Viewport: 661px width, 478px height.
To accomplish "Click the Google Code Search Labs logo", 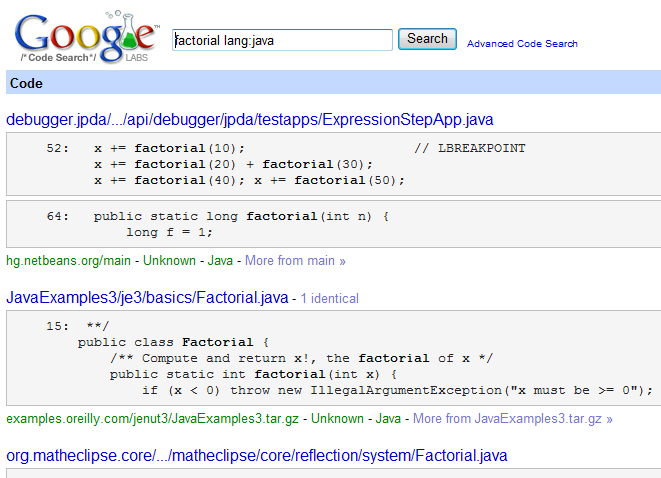I will coord(87,38).
